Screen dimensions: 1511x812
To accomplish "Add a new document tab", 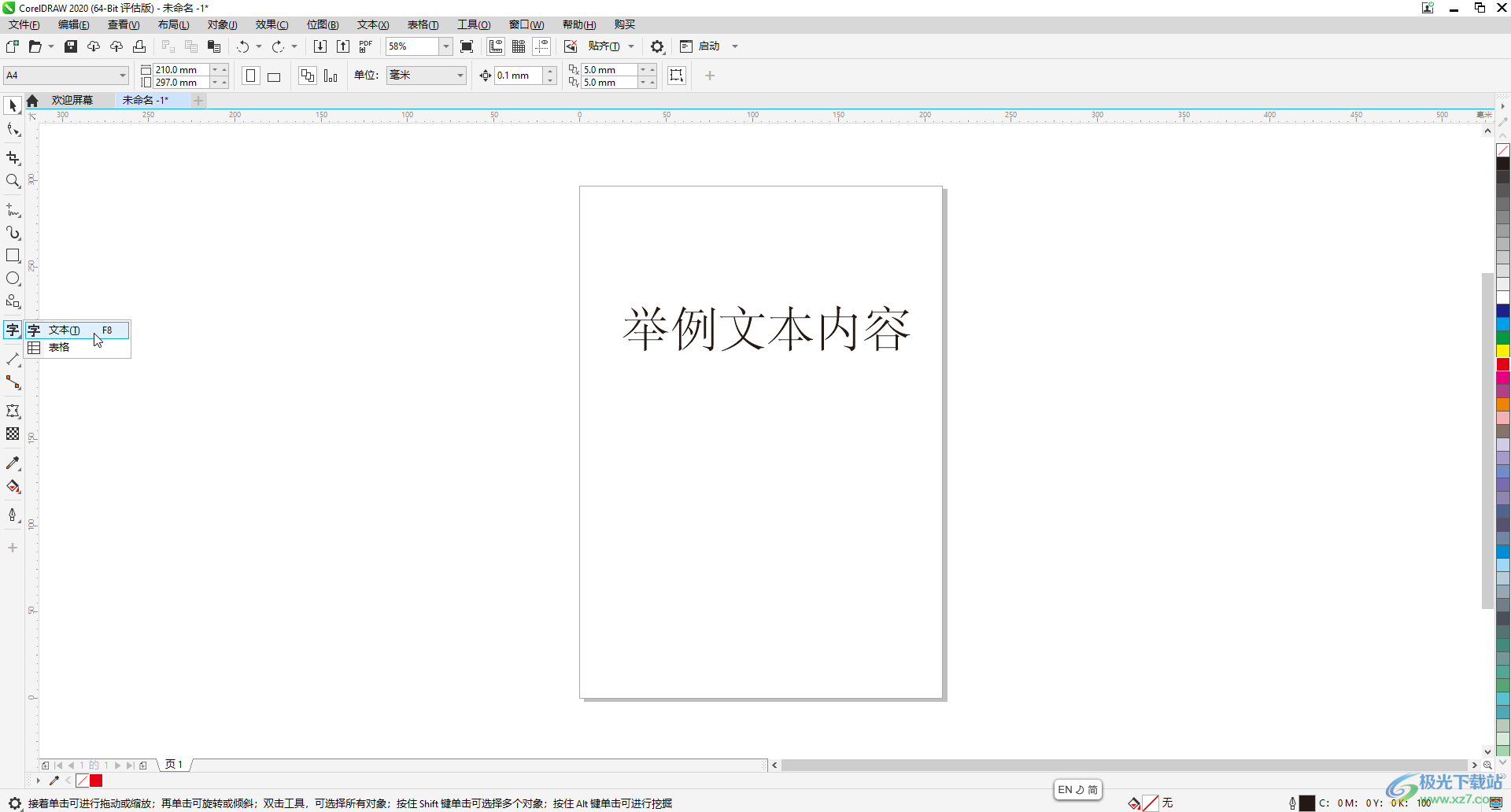I will tap(198, 101).
